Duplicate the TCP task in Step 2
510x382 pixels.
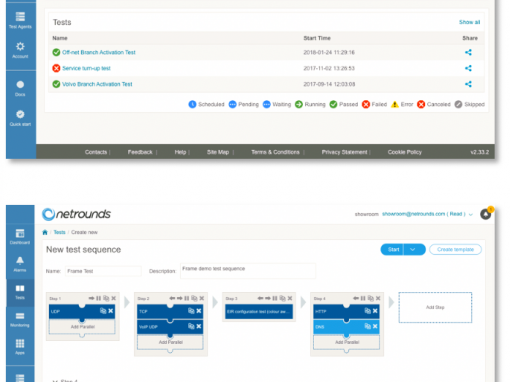coord(191,311)
